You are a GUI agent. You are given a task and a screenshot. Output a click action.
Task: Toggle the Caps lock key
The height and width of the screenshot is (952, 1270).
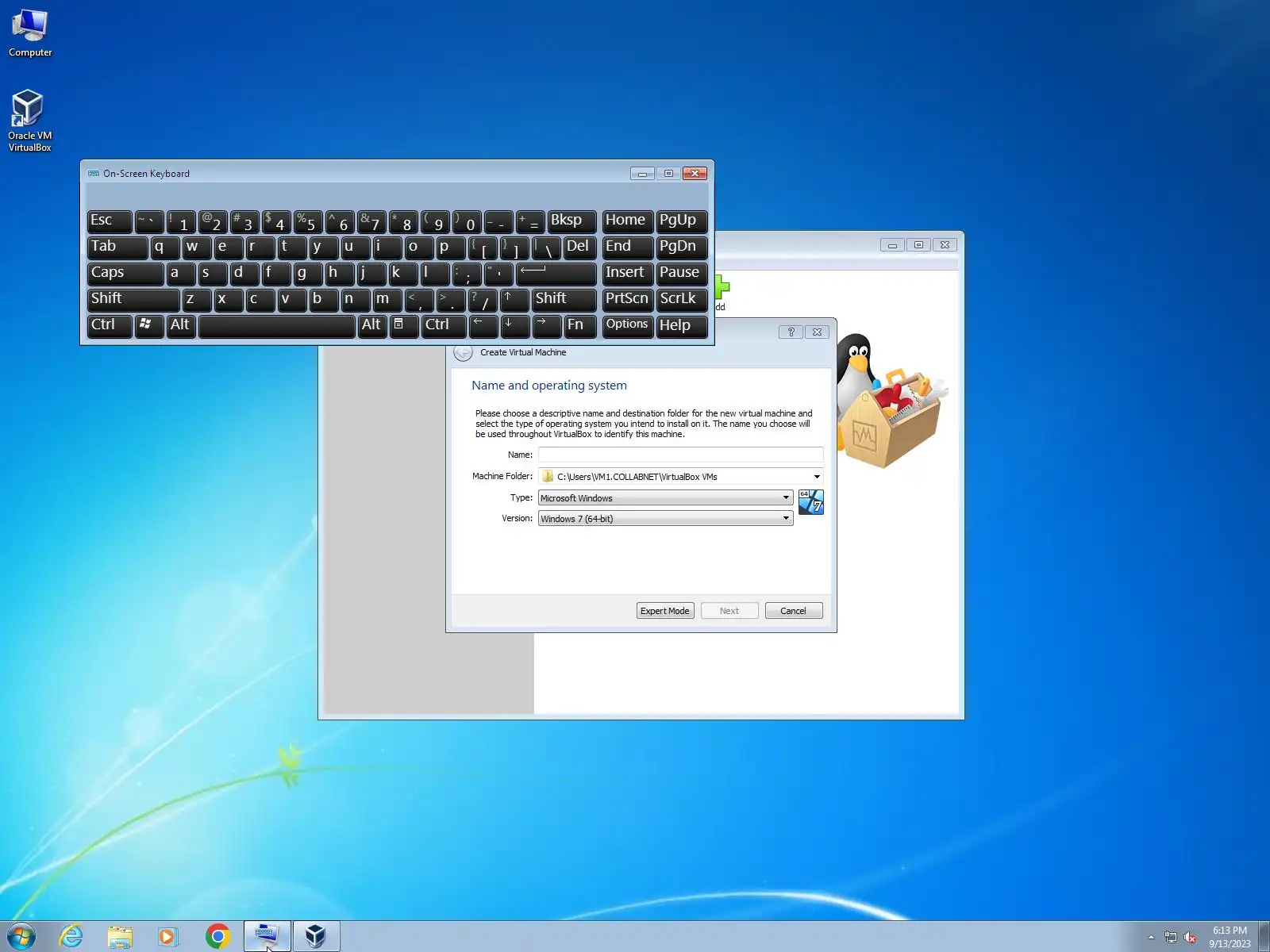tap(126, 273)
